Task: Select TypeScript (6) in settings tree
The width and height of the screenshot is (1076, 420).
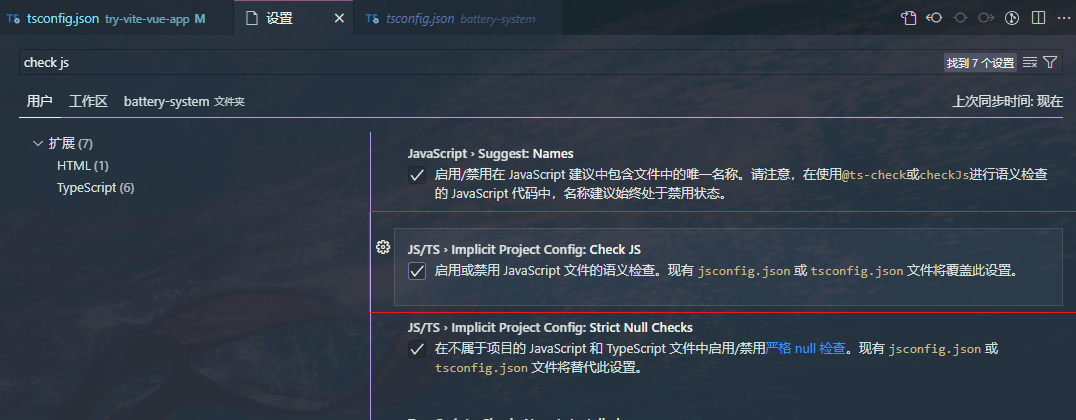Action: click(95, 187)
